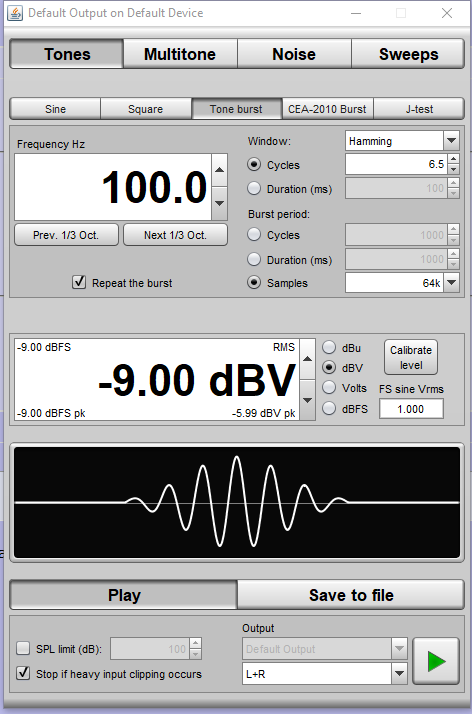Decrement the window Cycles value 6.5
Image resolution: width=472 pixels, height=714 pixels.
pyautogui.click(x=453, y=169)
